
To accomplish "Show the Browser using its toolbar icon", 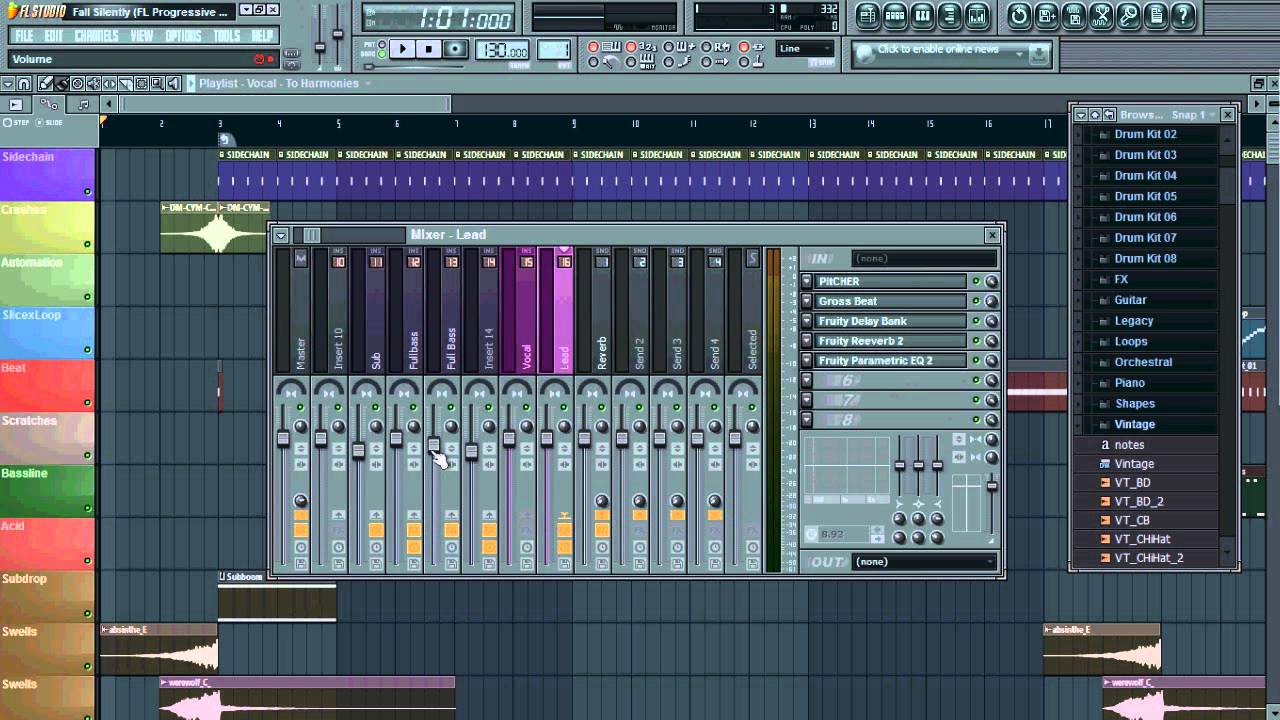I will click(950, 15).
